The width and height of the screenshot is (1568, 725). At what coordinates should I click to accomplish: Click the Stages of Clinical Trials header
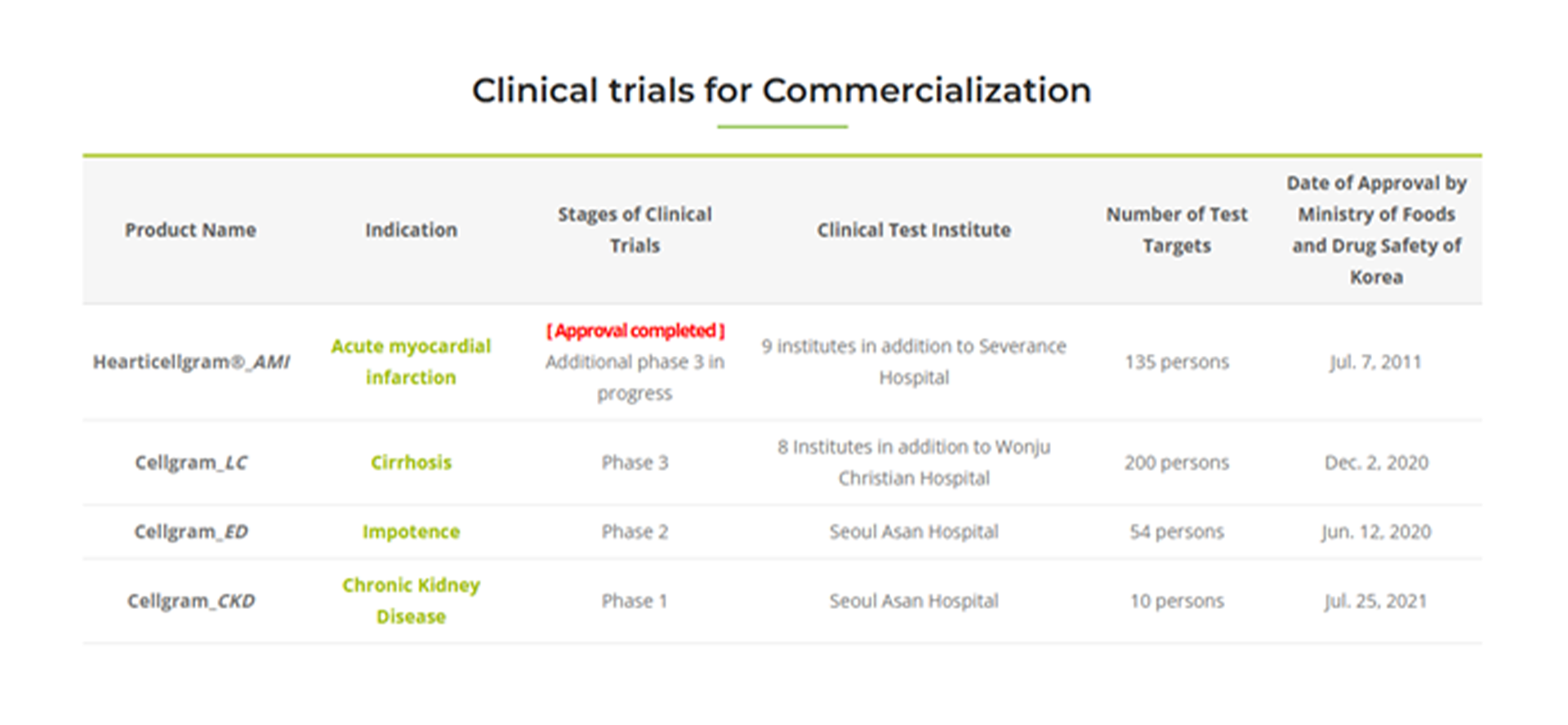(x=635, y=229)
